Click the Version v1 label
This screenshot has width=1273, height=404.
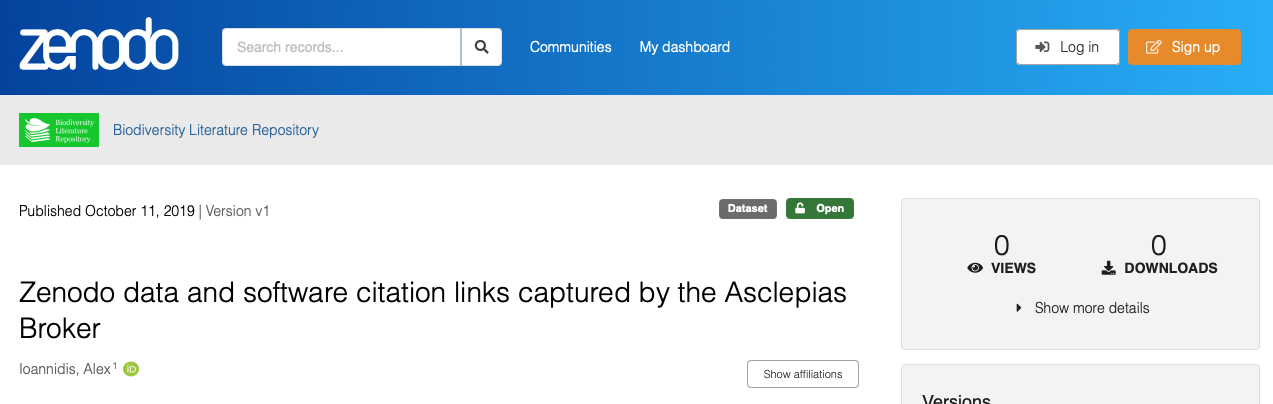tap(238, 211)
